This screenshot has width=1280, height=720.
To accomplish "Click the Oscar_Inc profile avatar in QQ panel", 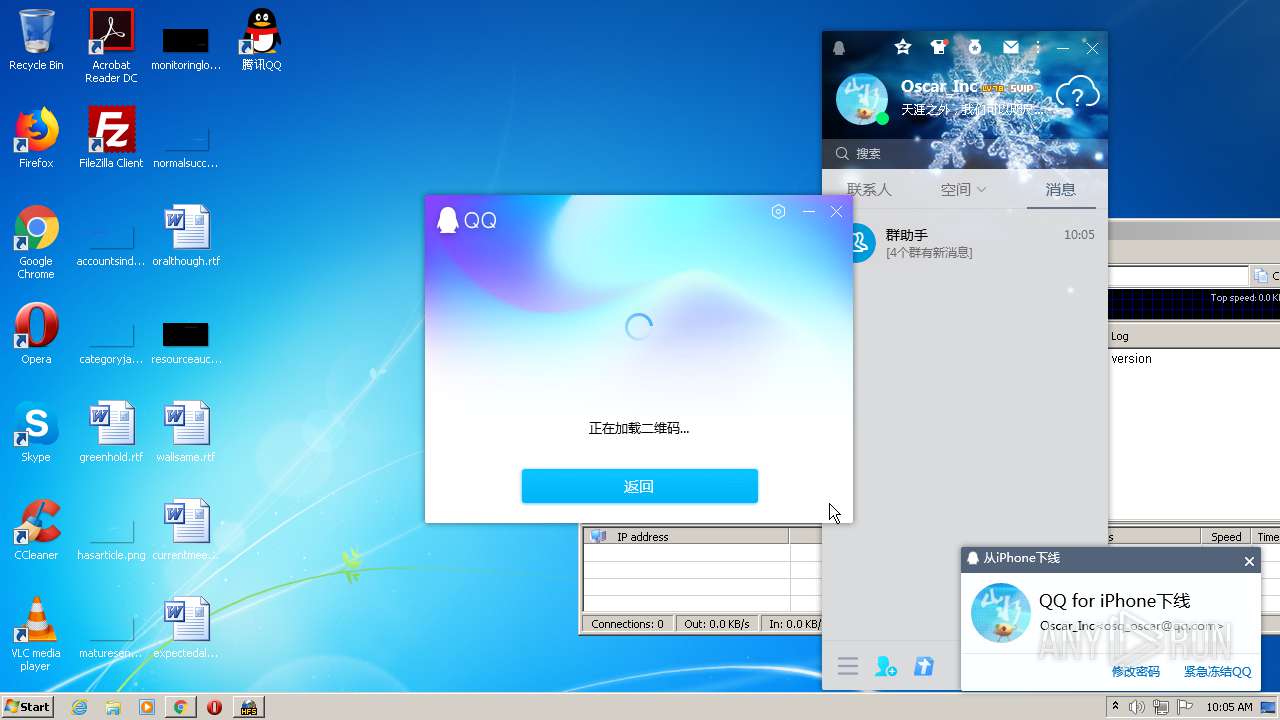I will point(861,99).
